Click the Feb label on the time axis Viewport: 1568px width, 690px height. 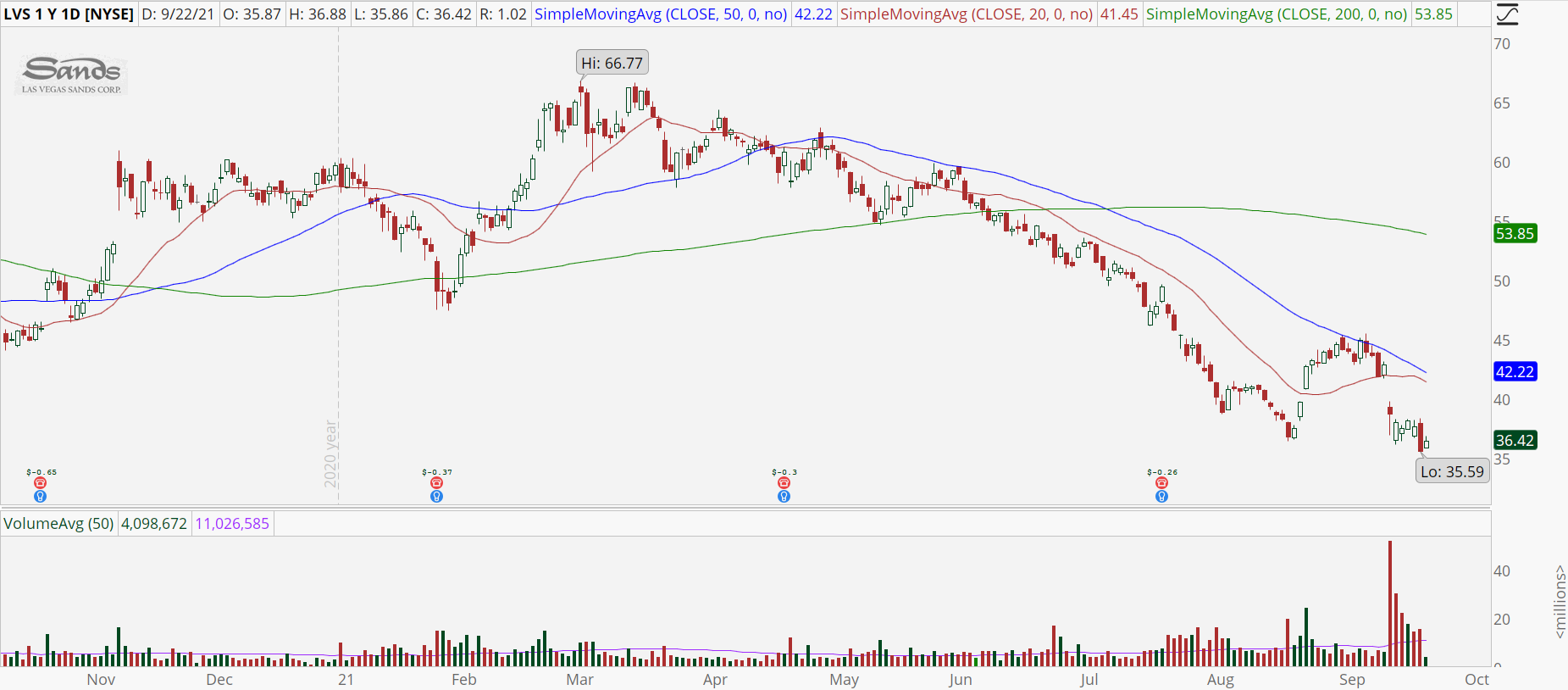click(x=464, y=680)
